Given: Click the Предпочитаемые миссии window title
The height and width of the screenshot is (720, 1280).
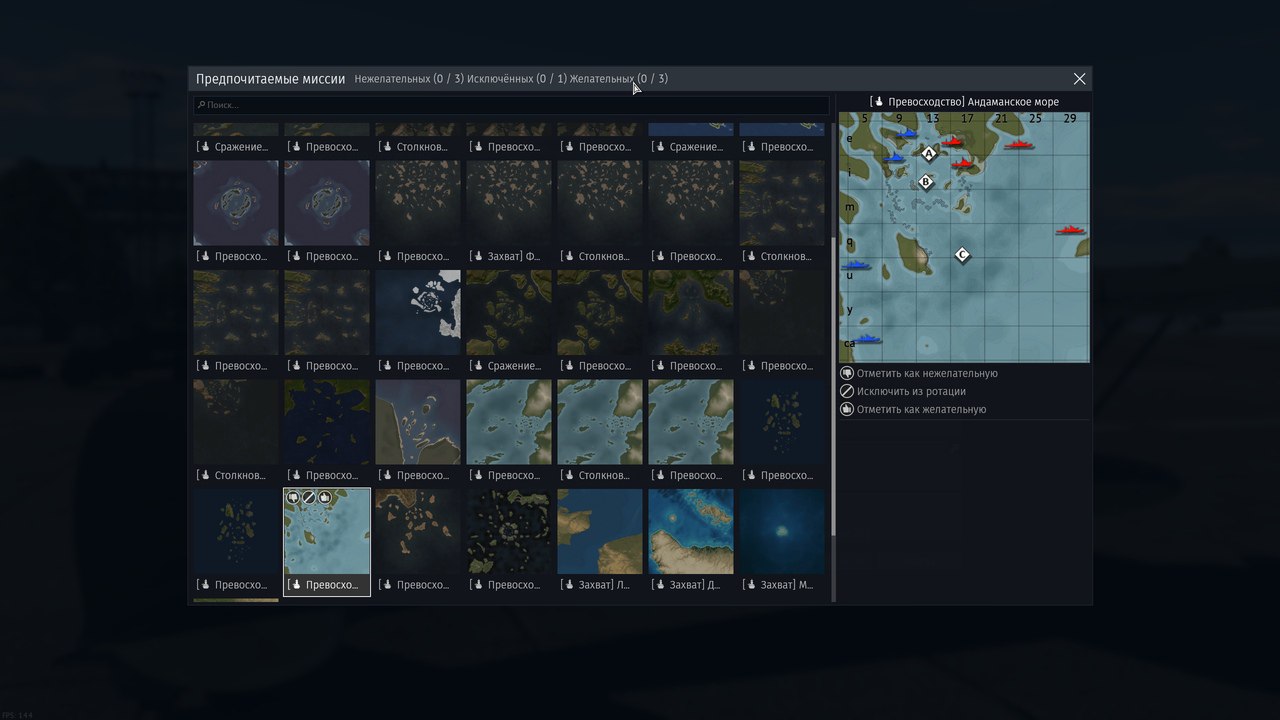Looking at the screenshot, I should coord(270,79).
